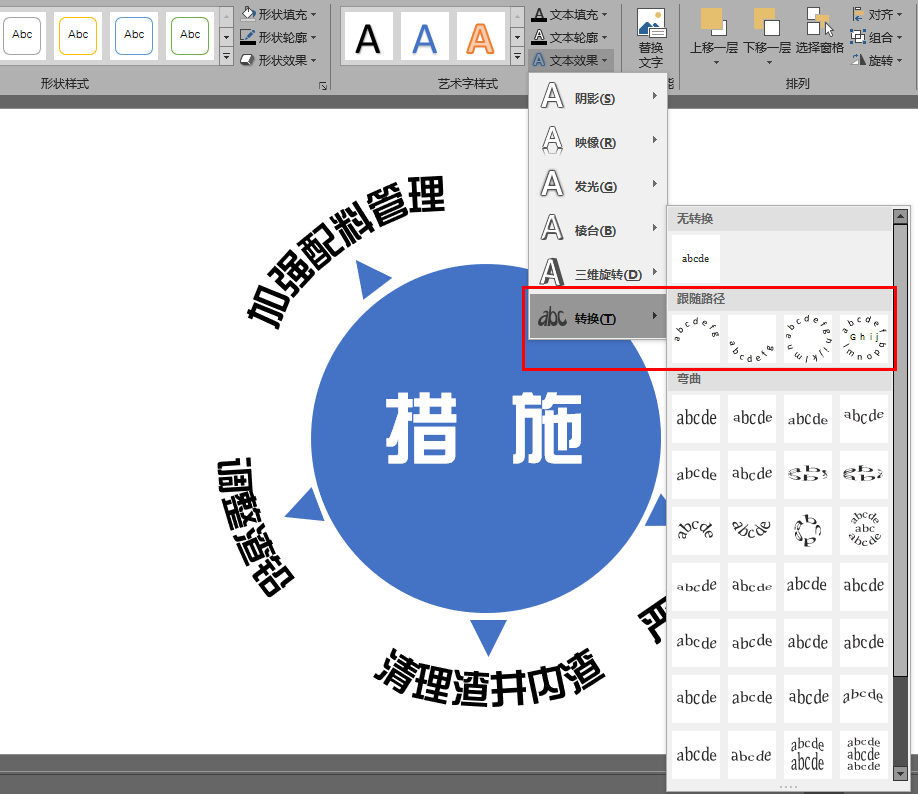The image size is (918, 794).
Task: Toggle the 文本效果 dropdown
Action: click(570, 60)
